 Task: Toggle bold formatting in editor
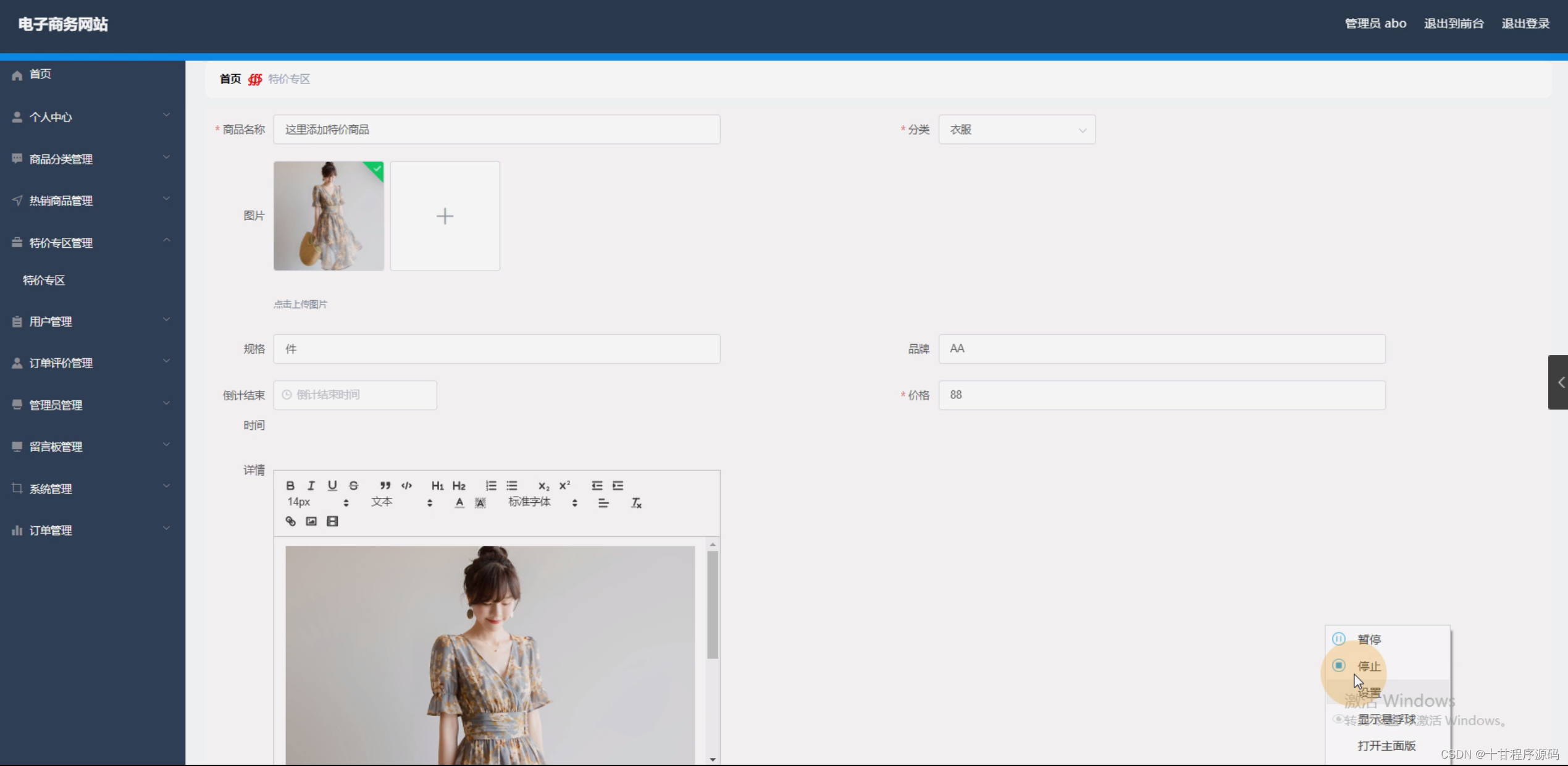[290, 486]
